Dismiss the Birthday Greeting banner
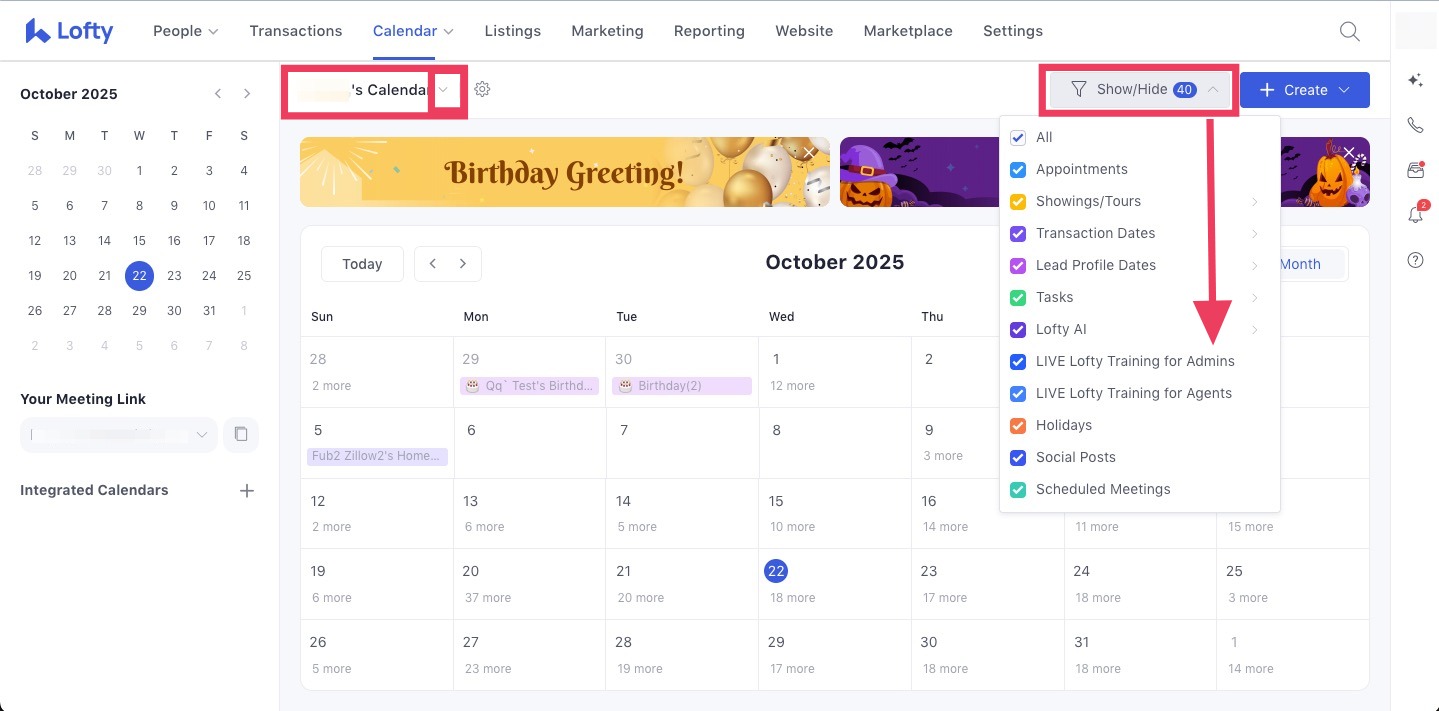Screen dimensions: 1439x711 pos(809,153)
